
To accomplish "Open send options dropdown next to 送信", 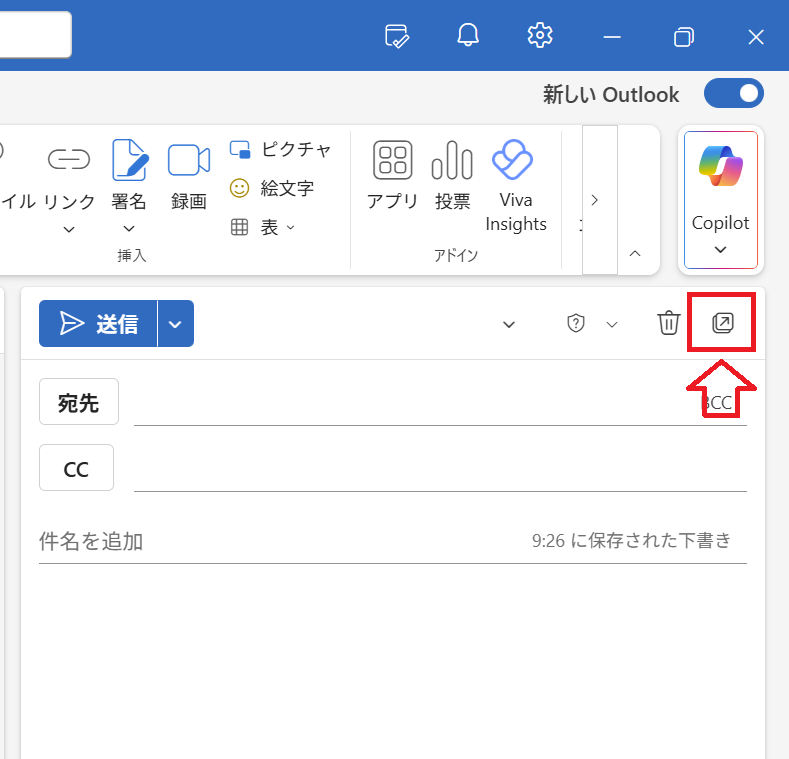I will click(176, 324).
